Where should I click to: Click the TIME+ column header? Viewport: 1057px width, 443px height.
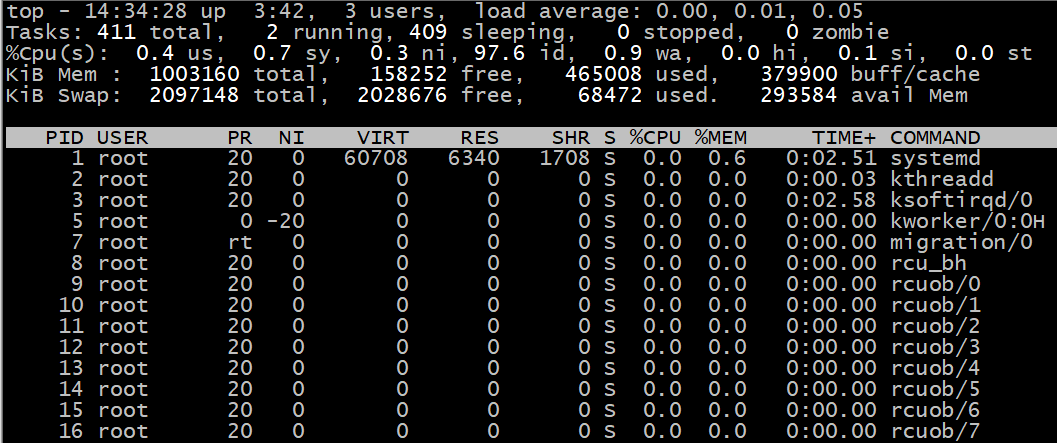843,138
